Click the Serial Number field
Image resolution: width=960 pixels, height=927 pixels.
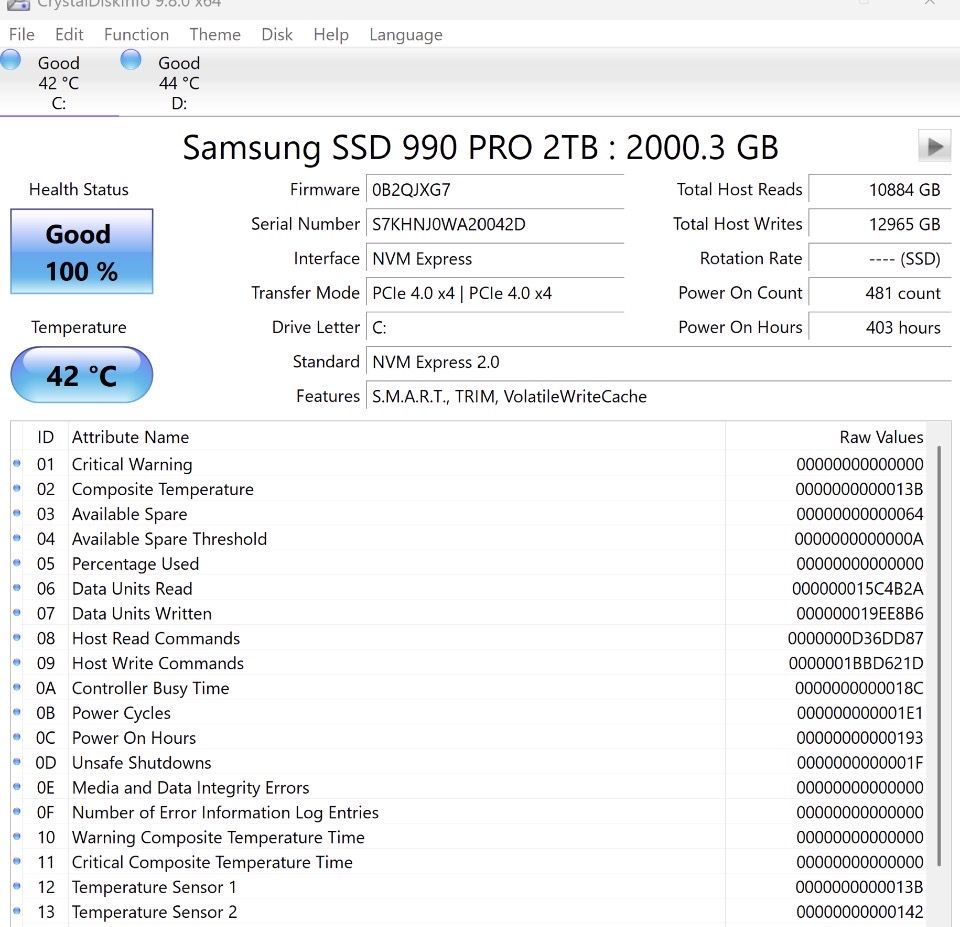coord(495,224)
